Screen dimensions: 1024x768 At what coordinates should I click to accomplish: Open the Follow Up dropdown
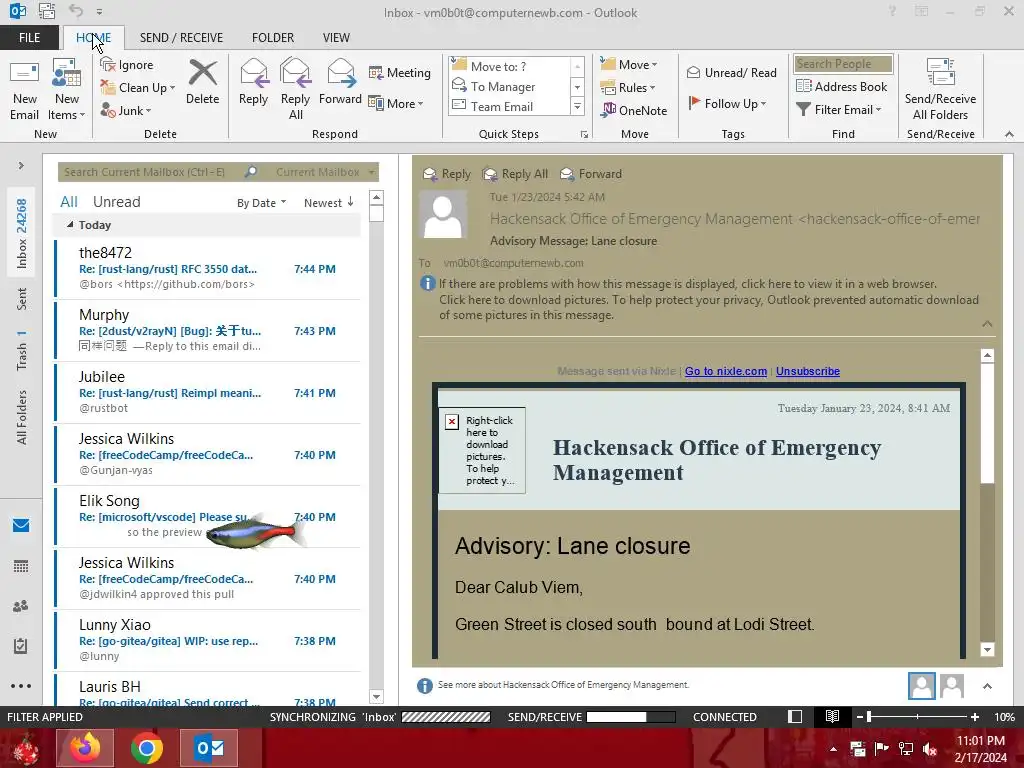click(x=728, y=103)
